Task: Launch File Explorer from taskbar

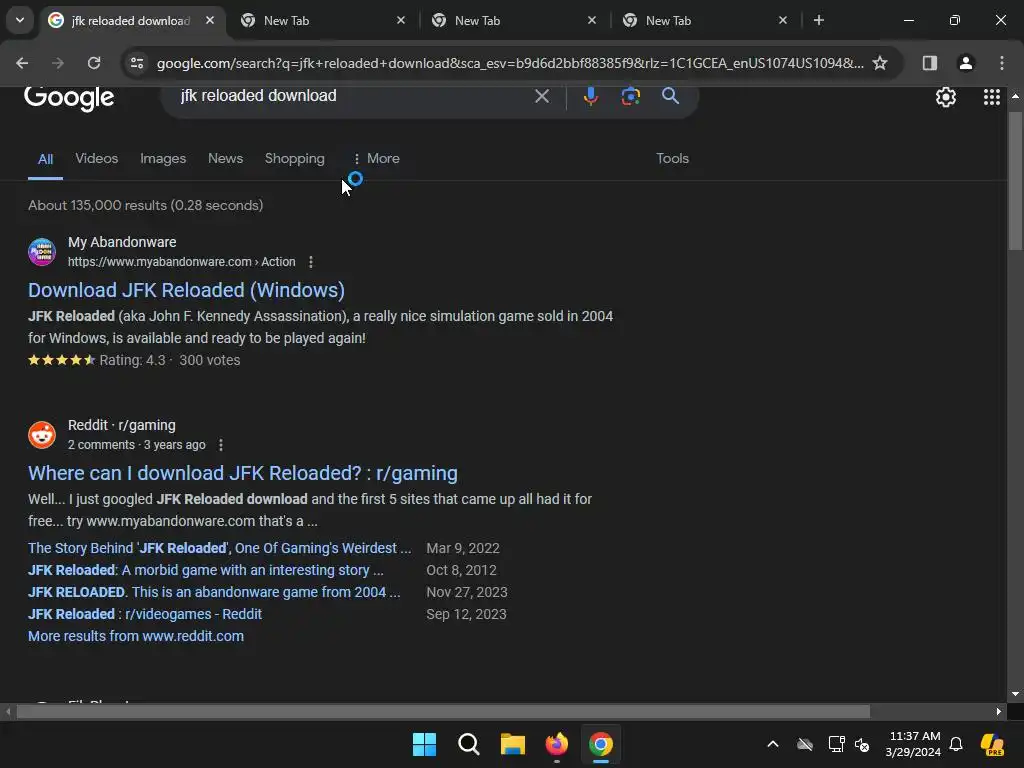Action: (x=513, y=744)
